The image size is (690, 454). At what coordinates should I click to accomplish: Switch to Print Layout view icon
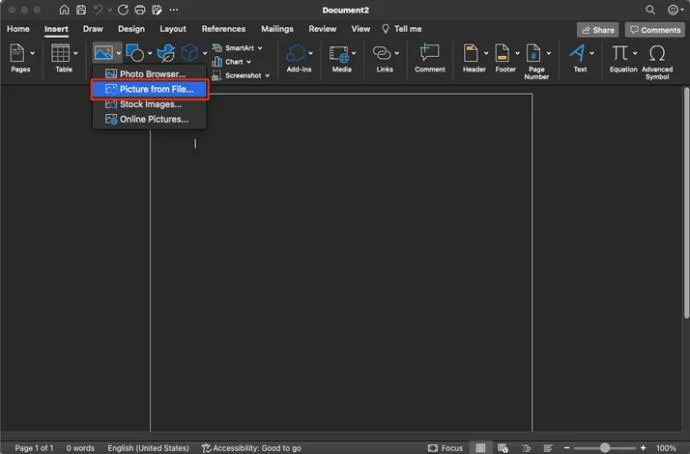481,448
